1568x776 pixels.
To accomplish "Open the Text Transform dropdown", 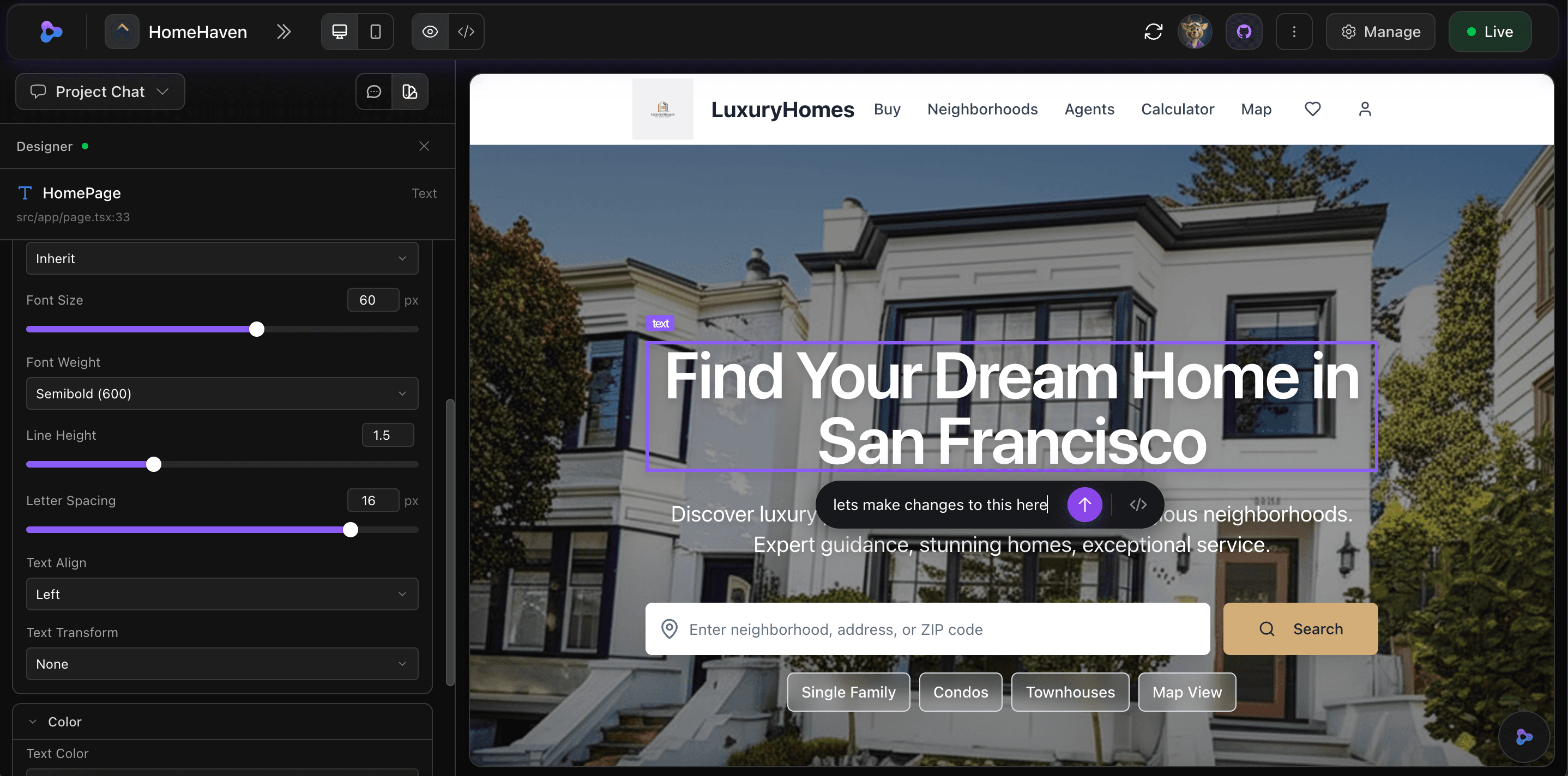I will point(222,663).
